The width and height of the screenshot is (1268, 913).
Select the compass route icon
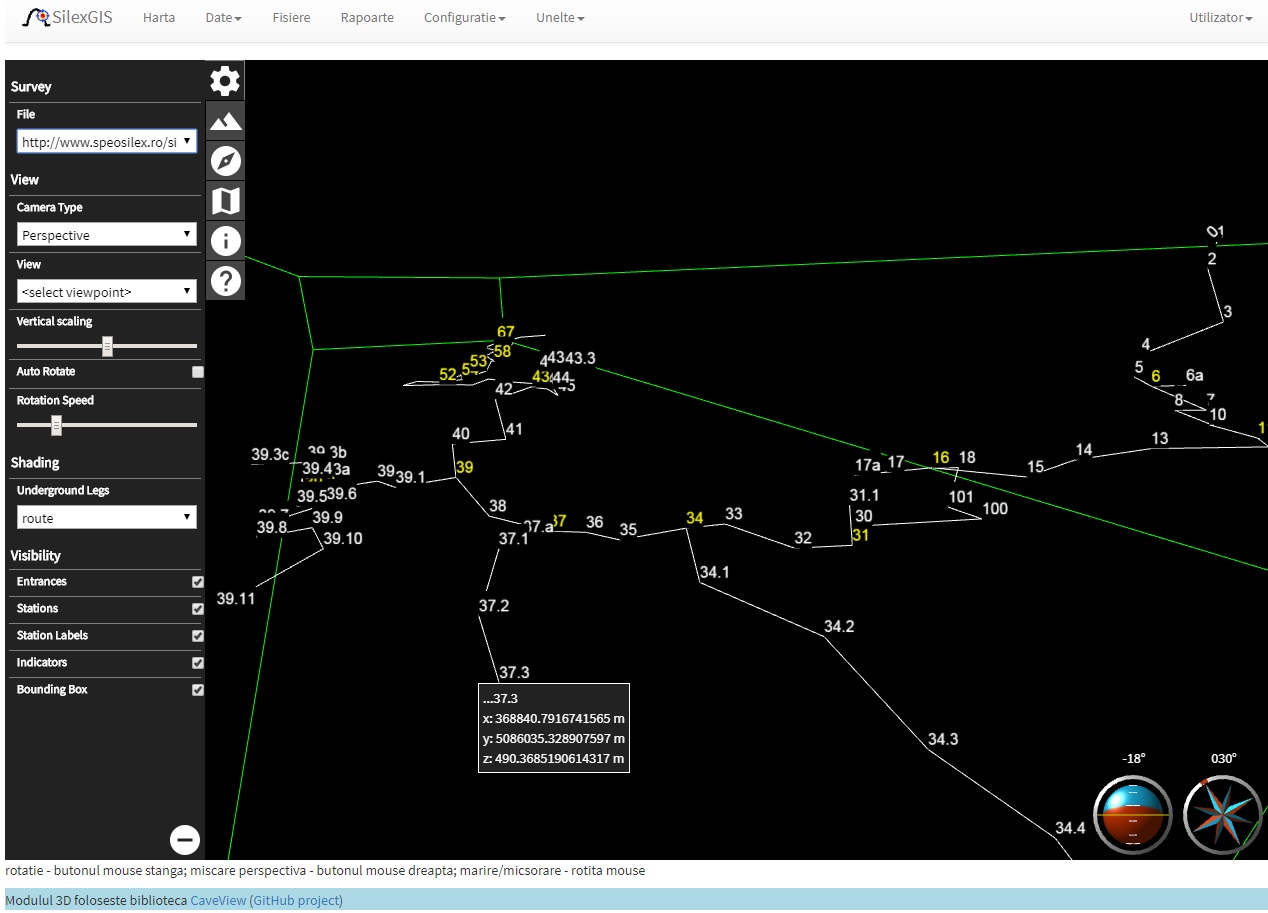(226, 161)
